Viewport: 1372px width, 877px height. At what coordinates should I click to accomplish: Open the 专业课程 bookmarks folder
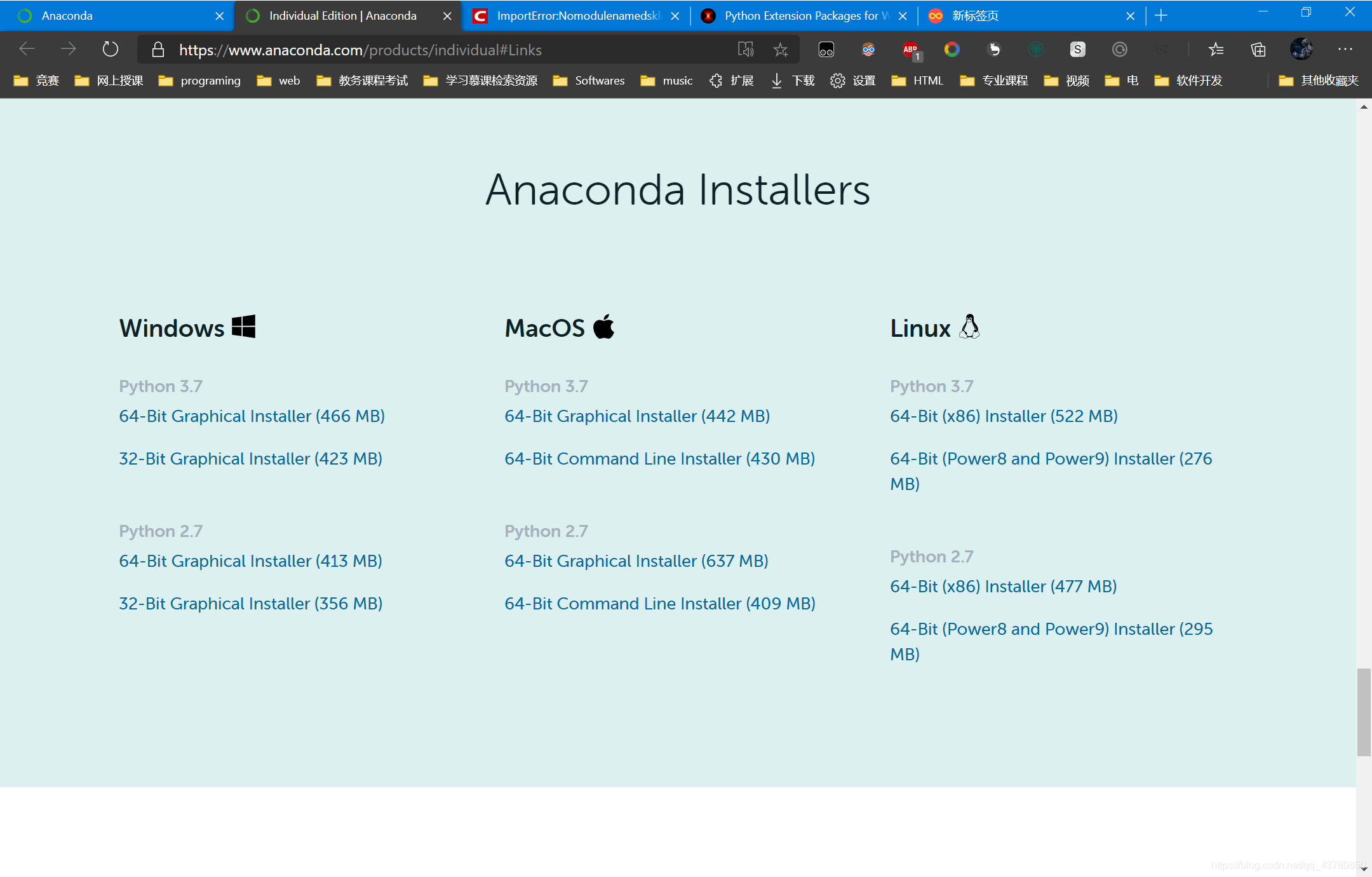tap(994, 81)
